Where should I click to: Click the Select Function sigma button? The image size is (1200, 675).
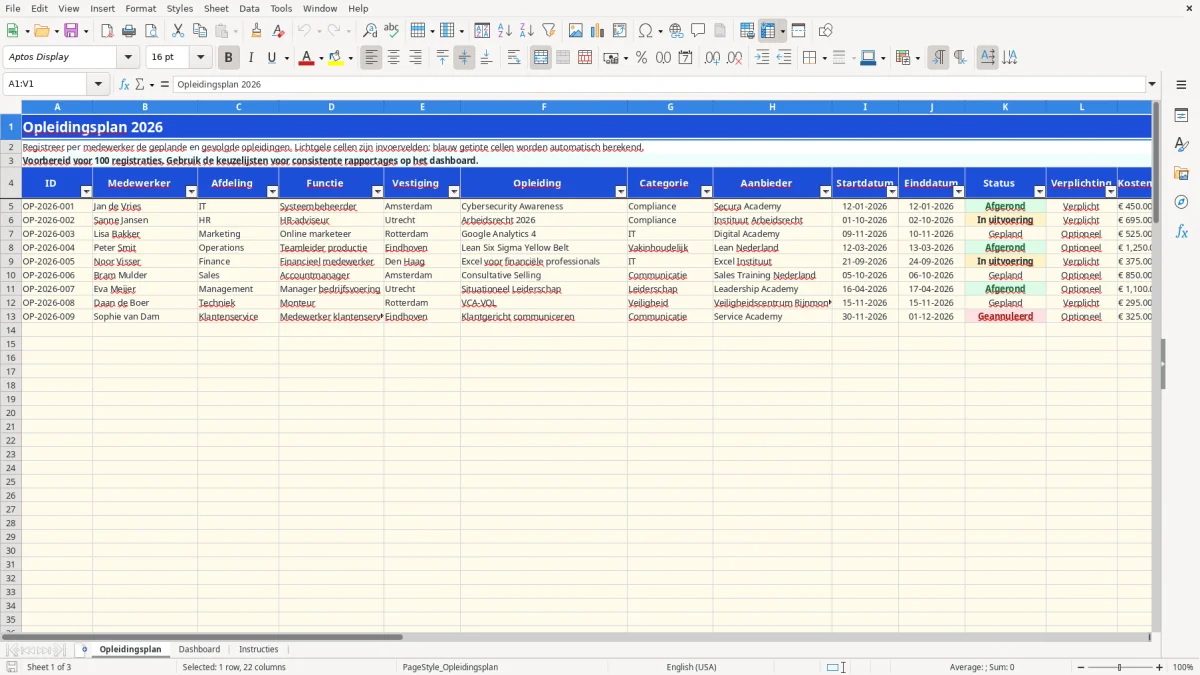(x=140, y=85)
